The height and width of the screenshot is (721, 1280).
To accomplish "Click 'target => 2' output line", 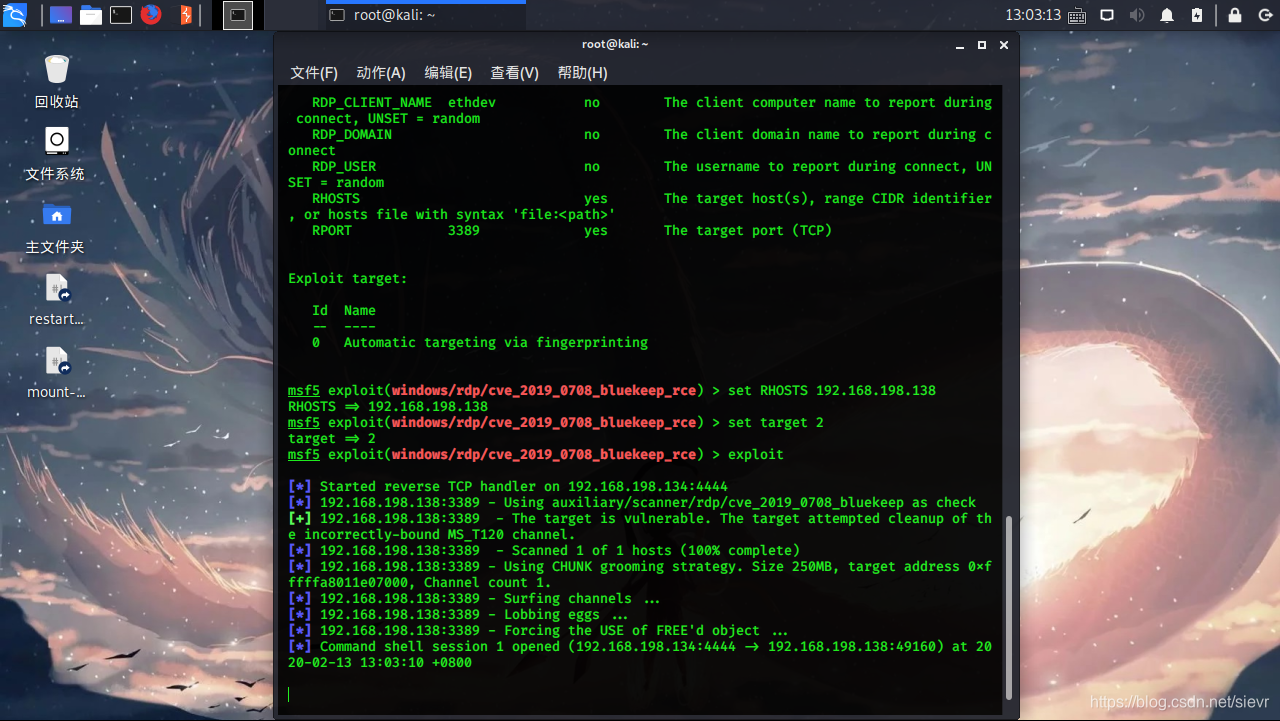I will (x=332, y=438).
